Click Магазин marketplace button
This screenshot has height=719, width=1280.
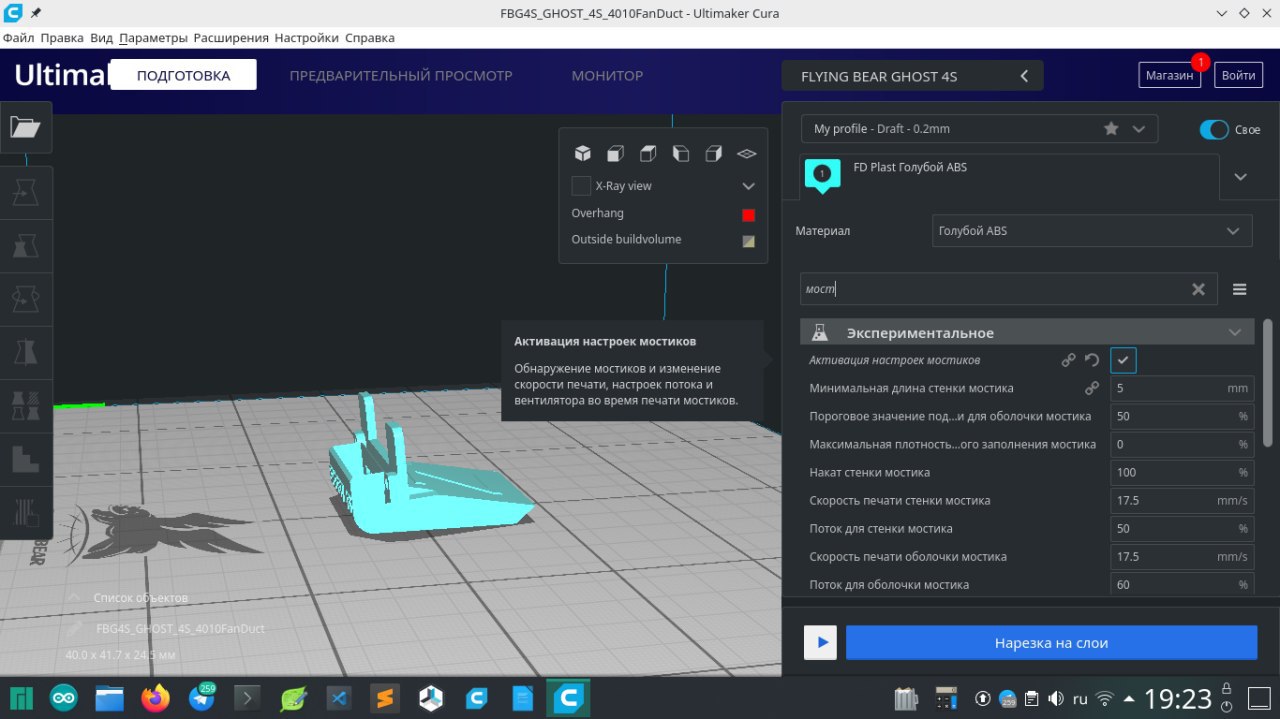point(1169,75)
